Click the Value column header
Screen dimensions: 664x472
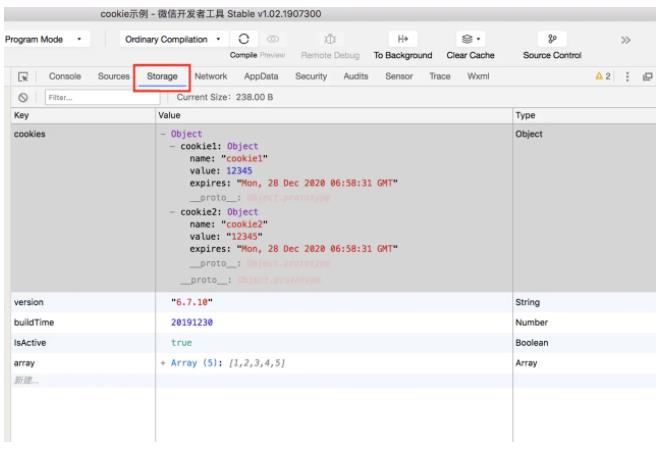334,115
